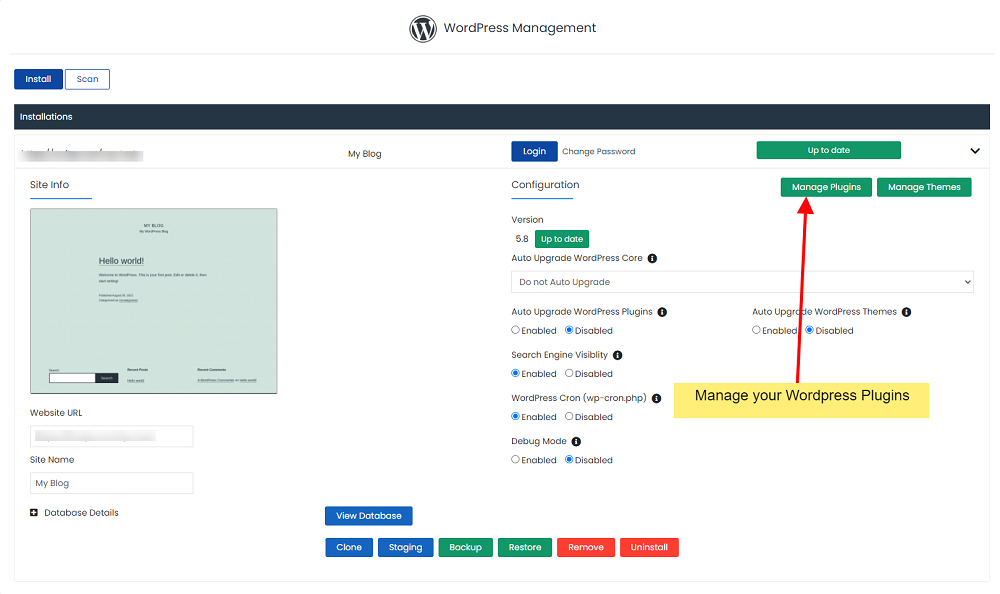This screenshot has width=1000, height=594.
Task: Click the Backup button
Action: pos(466,547)
